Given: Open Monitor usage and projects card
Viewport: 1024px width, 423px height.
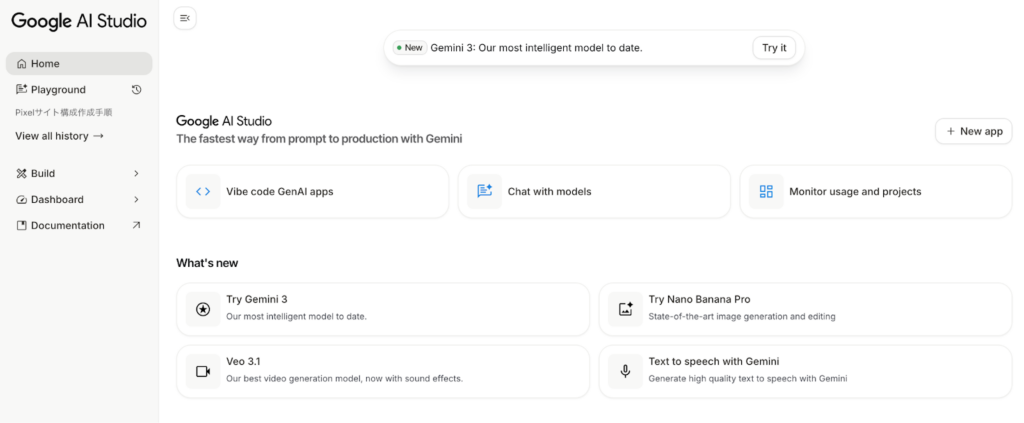Looking at the screenshot, I should (x=876, y=191).
